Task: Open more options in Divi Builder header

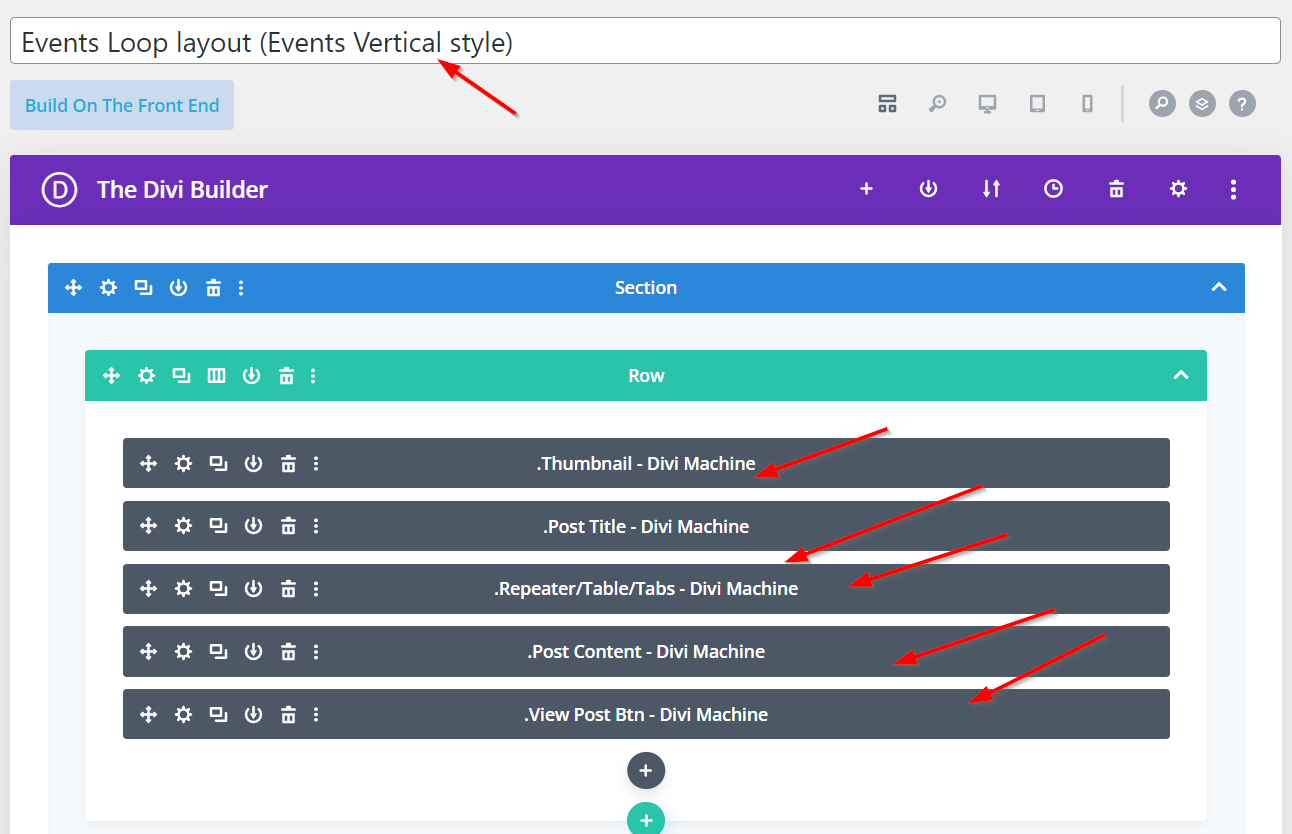Action: click(1233, 189)
